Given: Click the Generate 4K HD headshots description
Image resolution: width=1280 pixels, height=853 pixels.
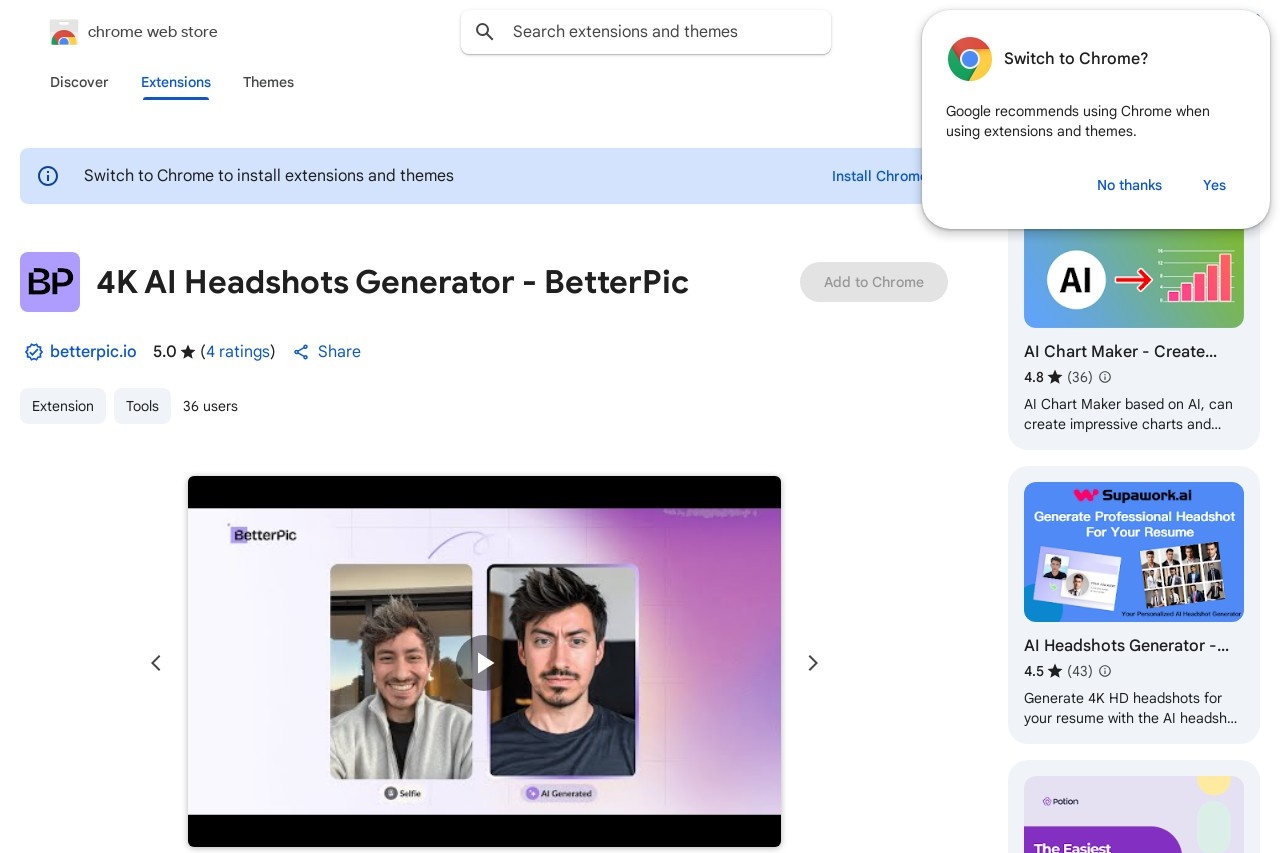Looking at the screenshot, I should coord(1130,708).
